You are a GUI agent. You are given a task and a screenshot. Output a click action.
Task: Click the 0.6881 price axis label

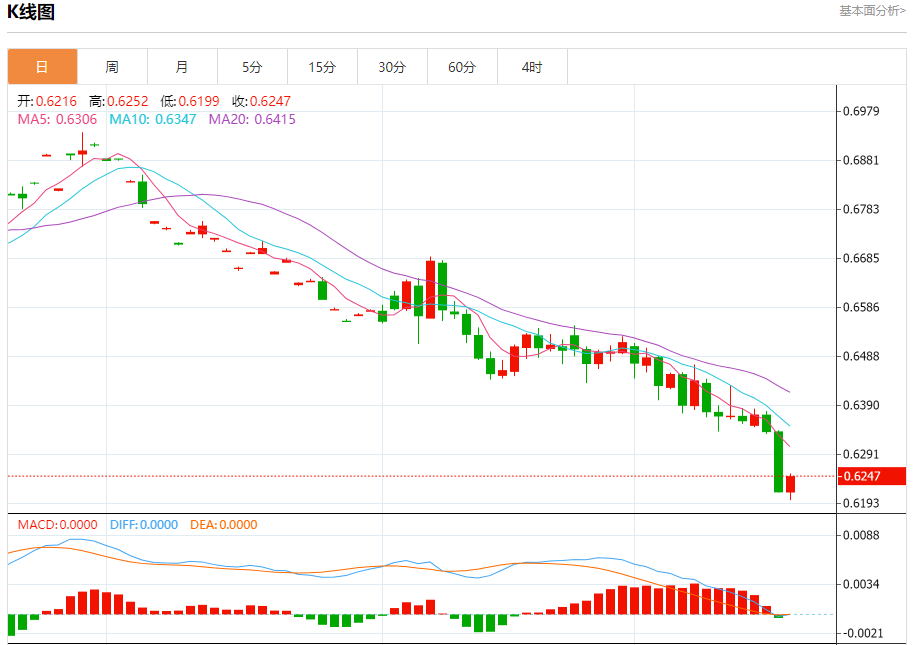coord(861,160)
